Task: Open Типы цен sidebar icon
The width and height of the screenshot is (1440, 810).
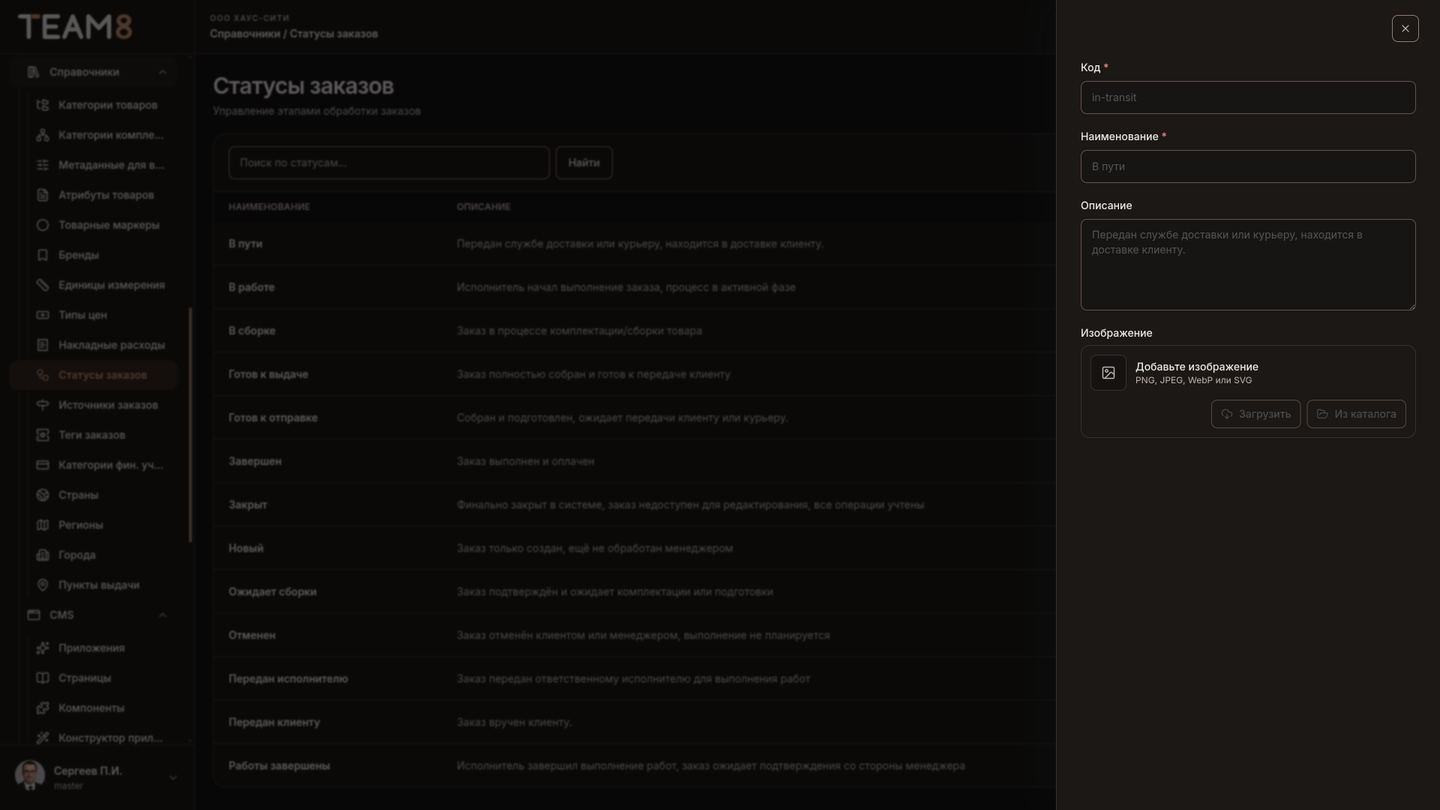Action: point(42,315)
